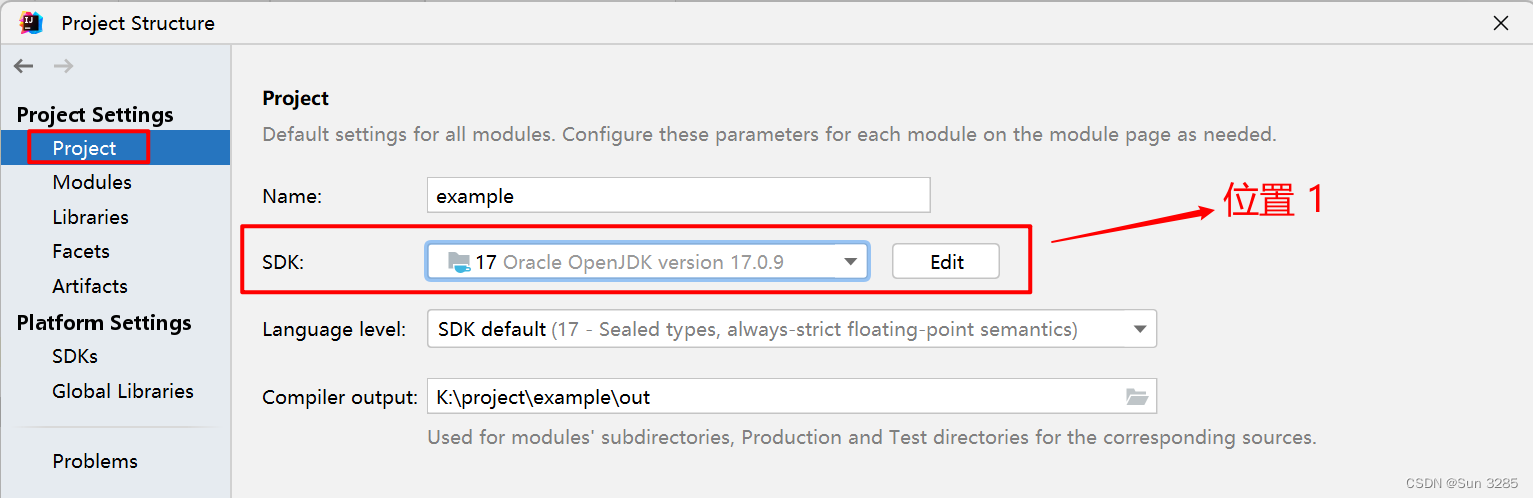Click the folder browse icon for Compiler output

point(1136,397)
